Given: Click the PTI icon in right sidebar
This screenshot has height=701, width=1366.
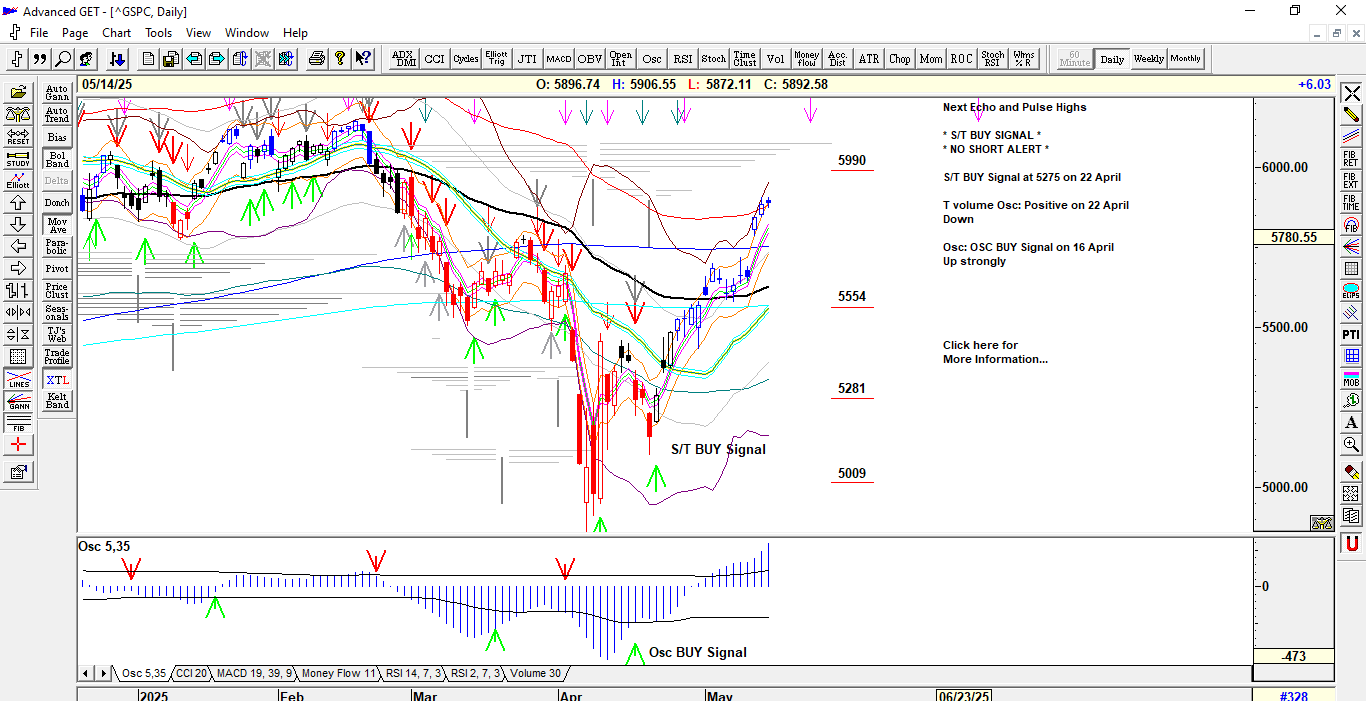Looking at the screenshot, I should click(1351, 334).
